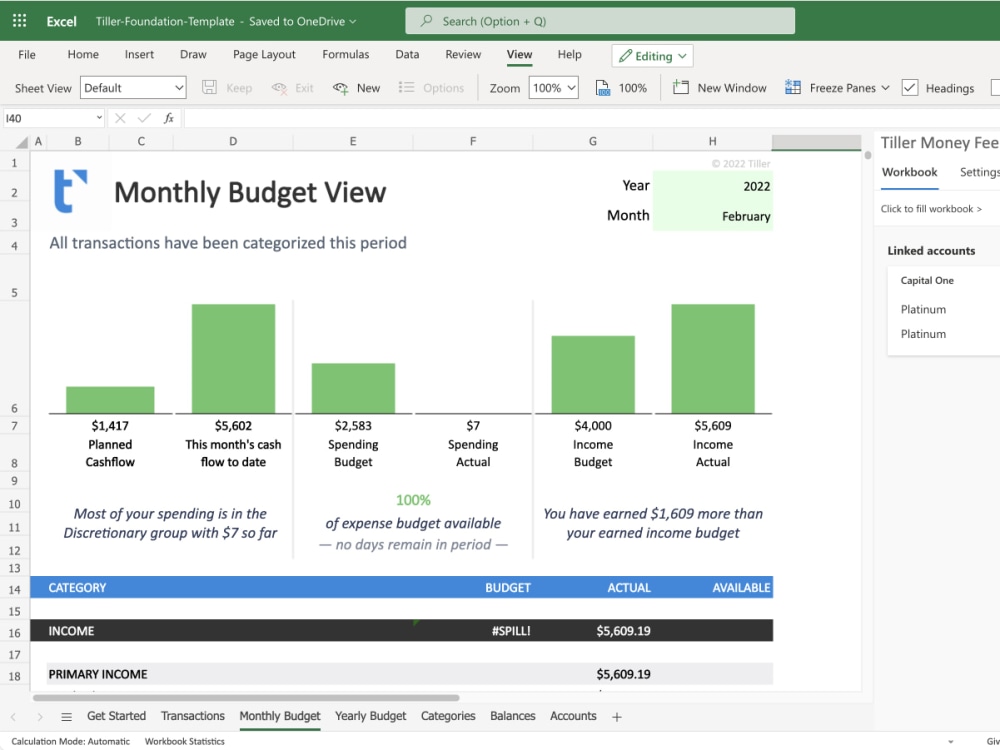Open the Page Layout ribbon tab
This screenshot has height=750, width=1000.
click(x=264, y=55)
